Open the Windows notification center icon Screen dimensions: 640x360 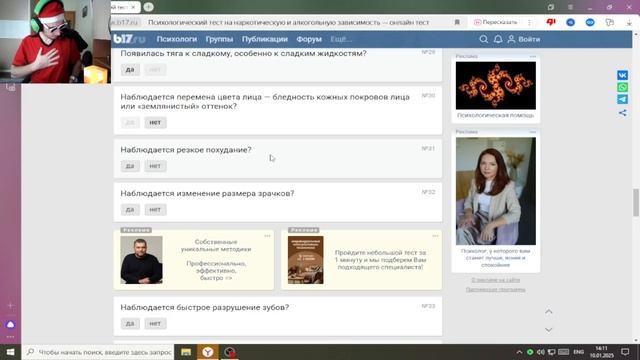click(625, 352)
